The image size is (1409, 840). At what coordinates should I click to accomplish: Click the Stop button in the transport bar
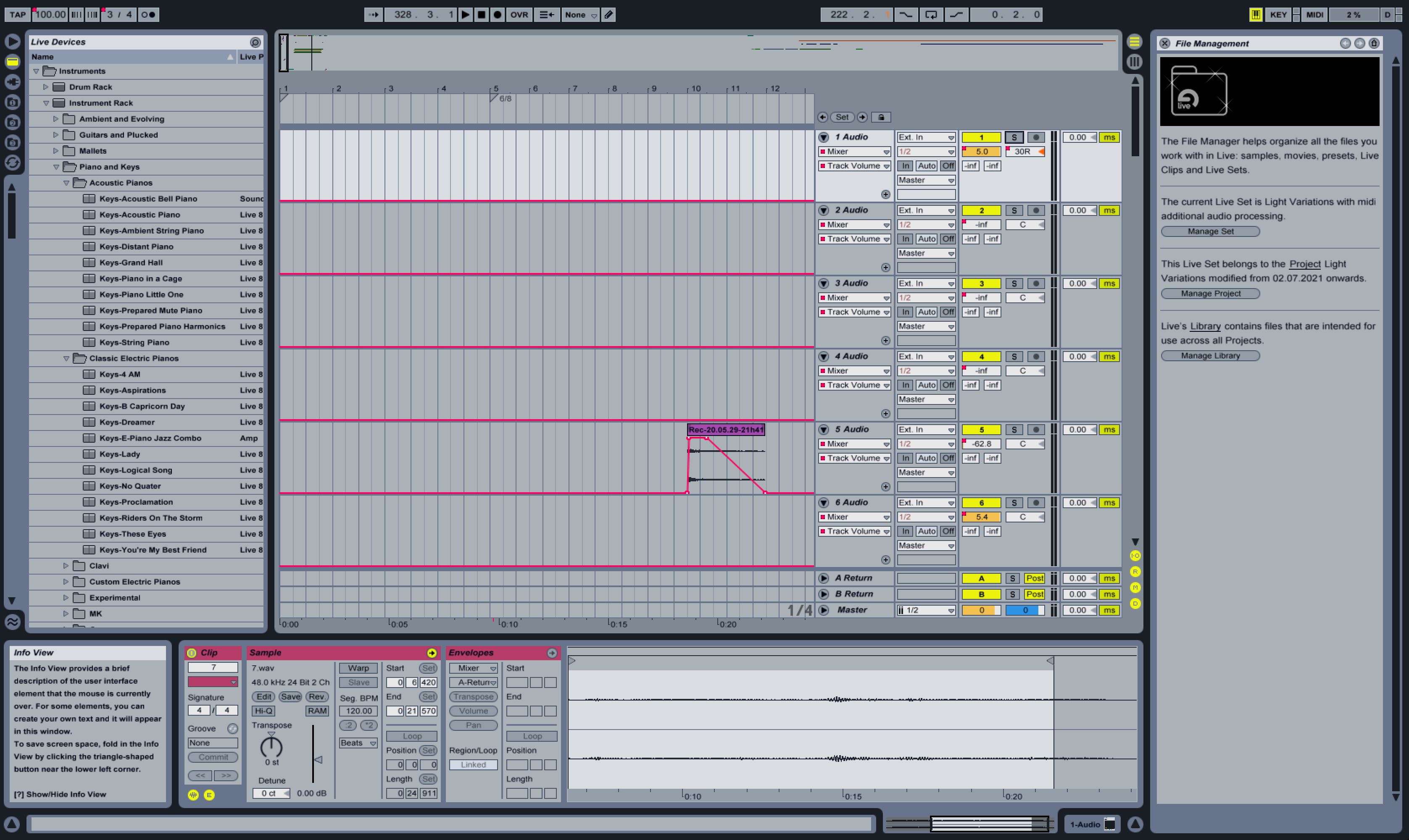point(482,15)
